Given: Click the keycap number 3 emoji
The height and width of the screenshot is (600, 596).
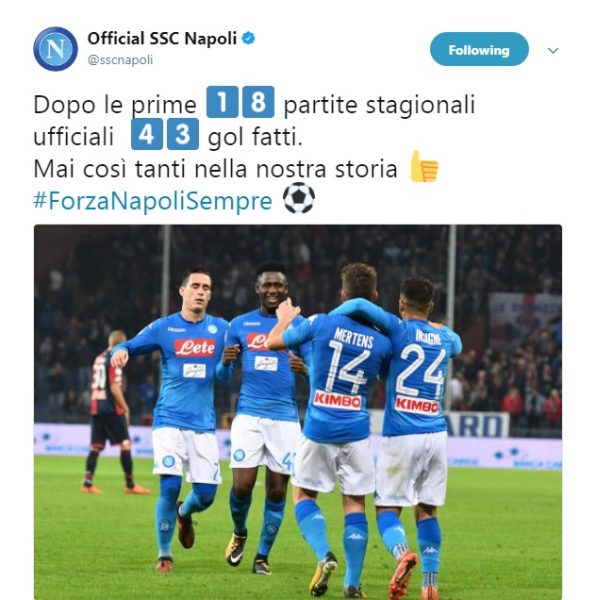Looking at the screenshot, I should click(x=183, y=134).
